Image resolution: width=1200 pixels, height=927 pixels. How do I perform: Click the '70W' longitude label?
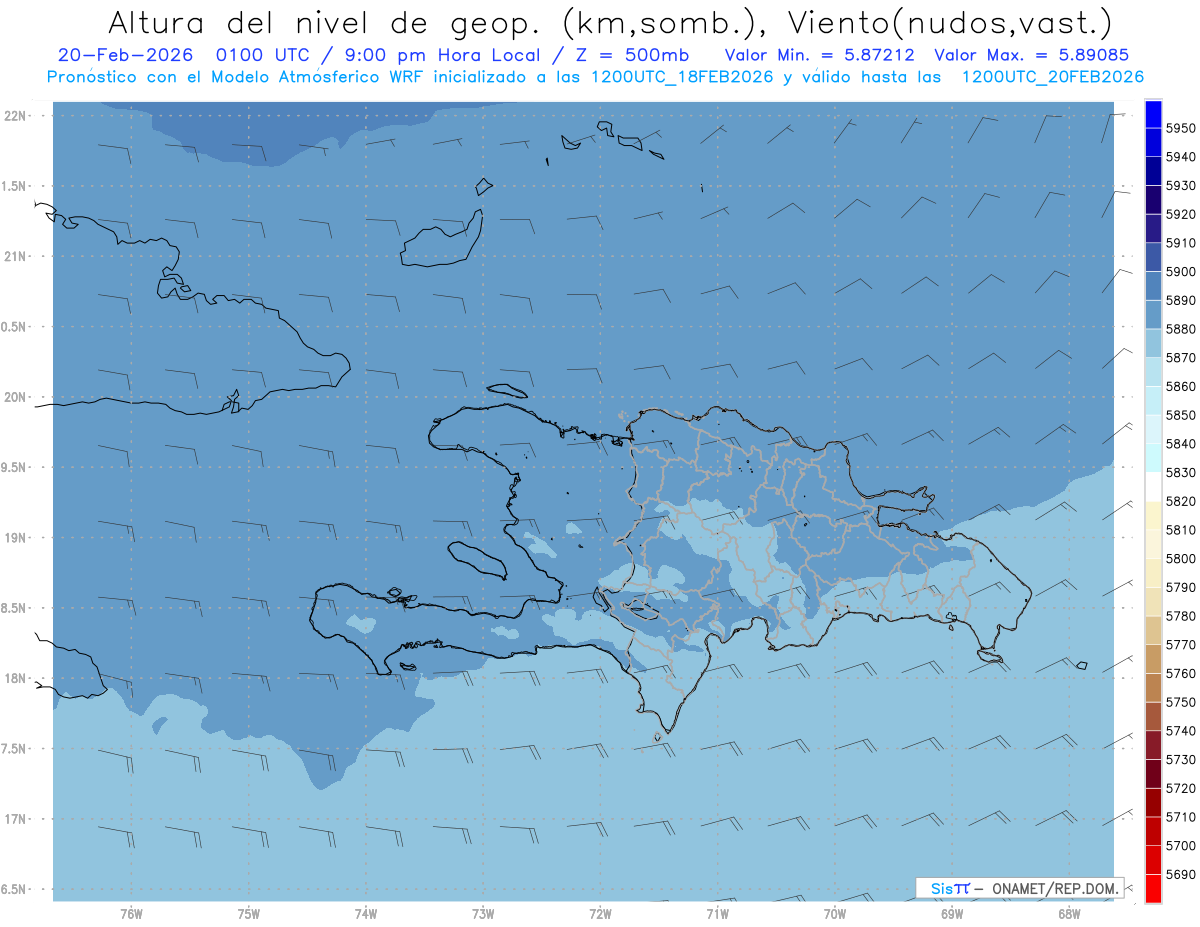[x=834, y=913]
